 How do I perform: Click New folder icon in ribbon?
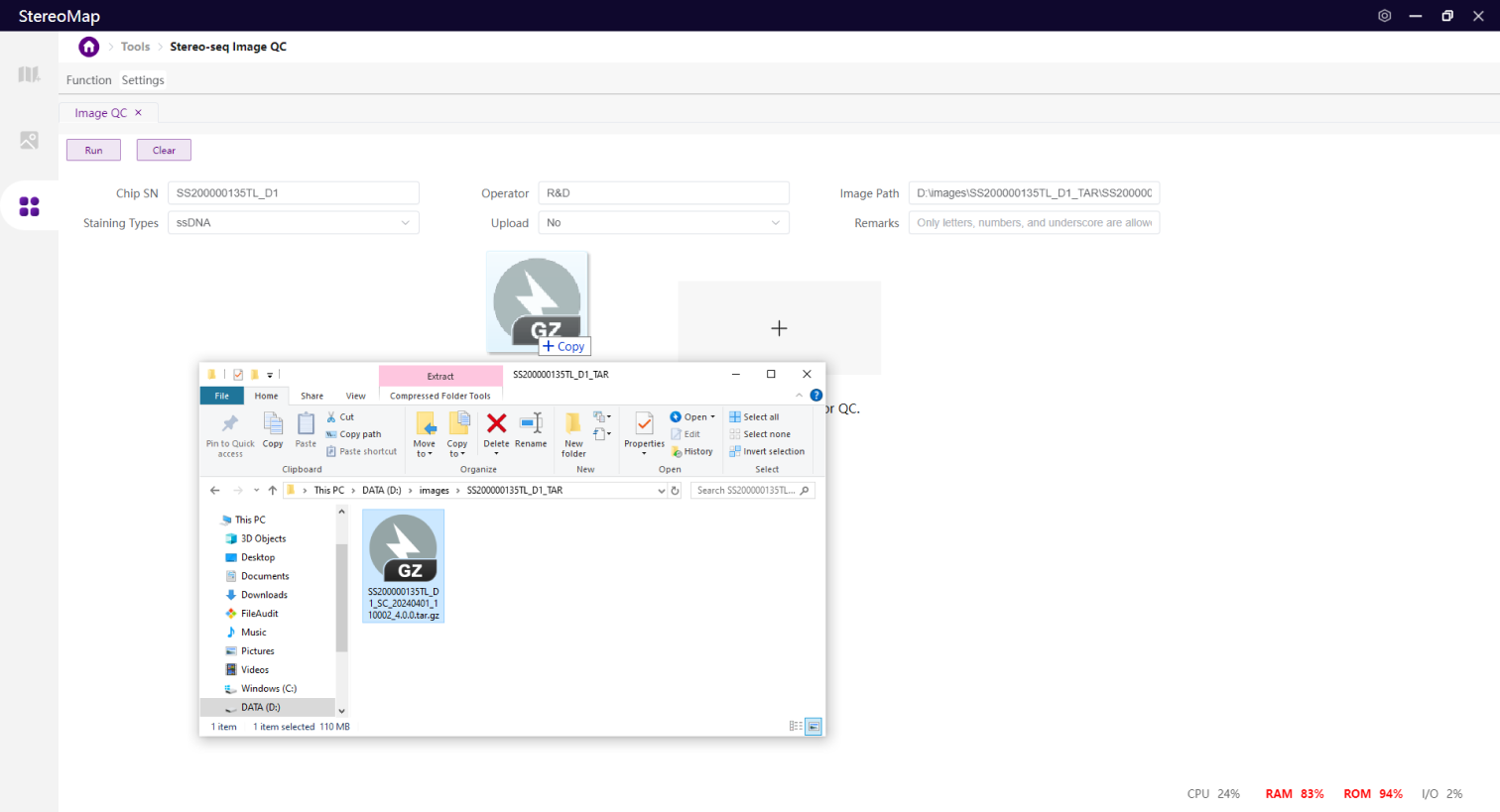point(573,425)
